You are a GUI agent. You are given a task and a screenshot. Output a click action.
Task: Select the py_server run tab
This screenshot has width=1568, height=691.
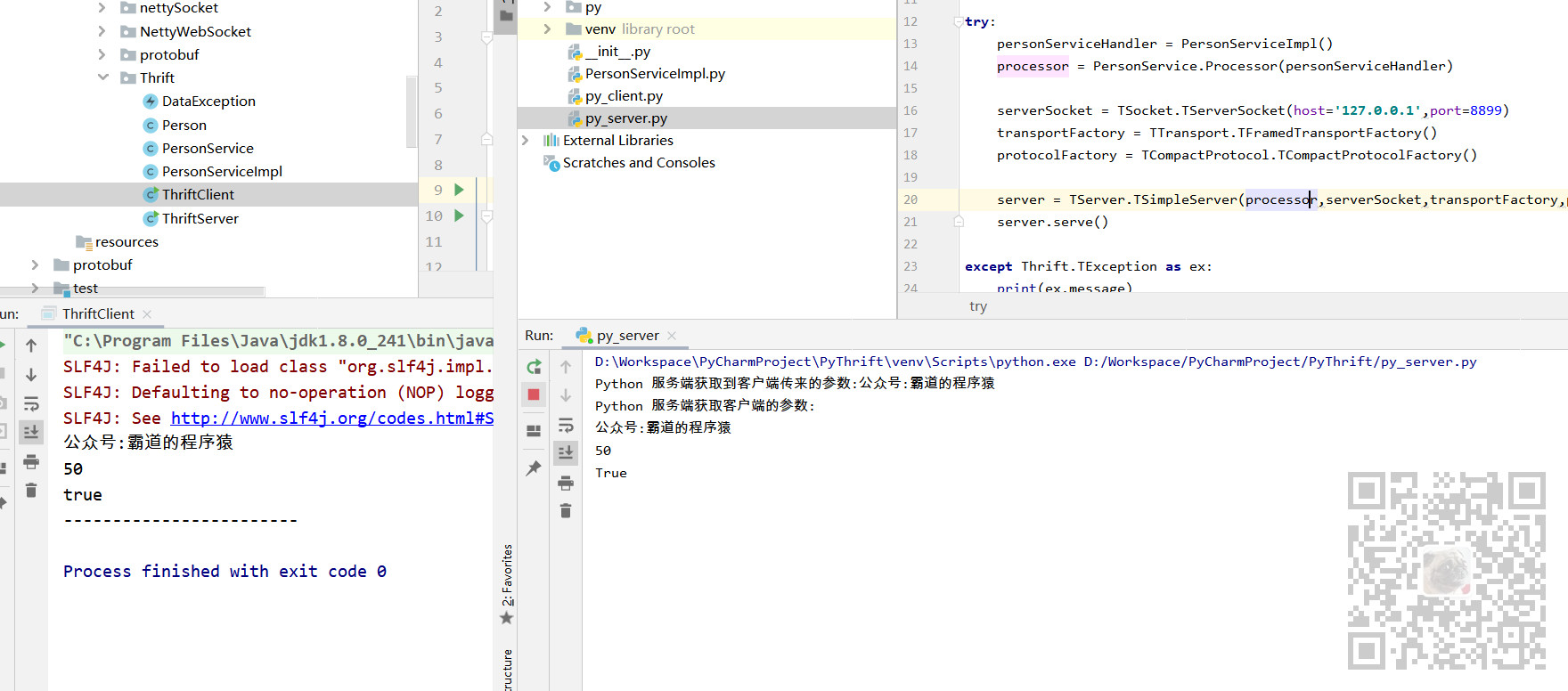[x=627, y=335]
